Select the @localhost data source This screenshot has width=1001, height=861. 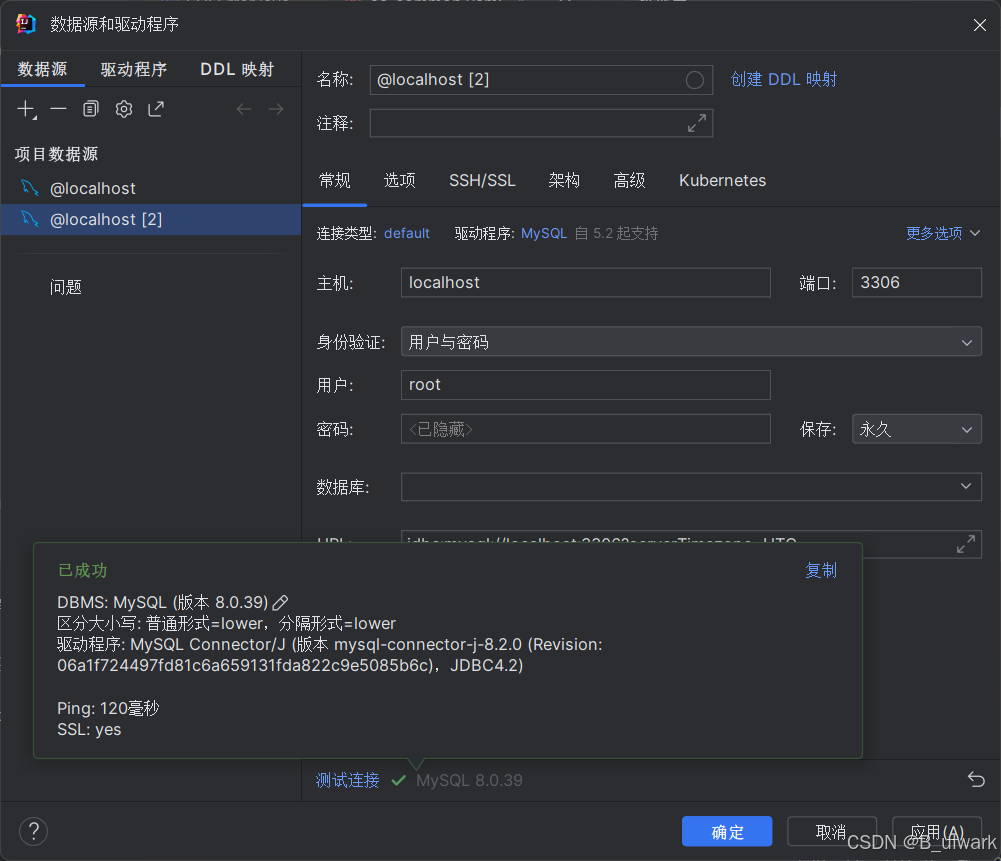(92, 188)
